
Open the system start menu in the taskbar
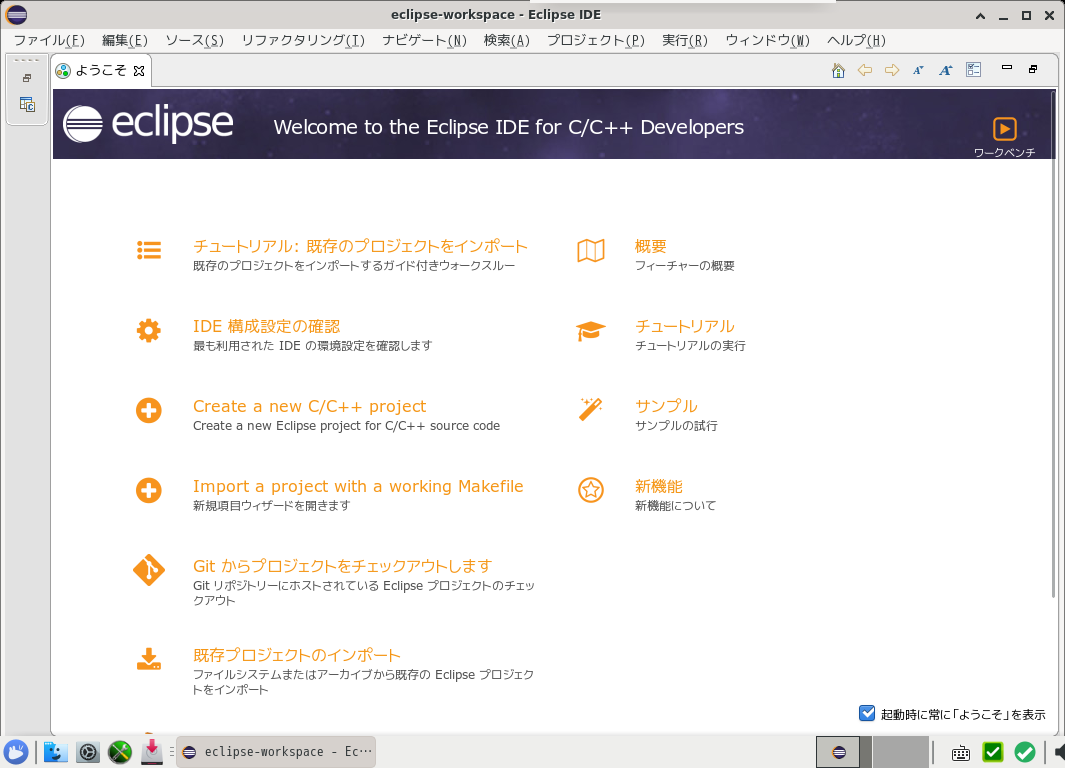[16, 752]
